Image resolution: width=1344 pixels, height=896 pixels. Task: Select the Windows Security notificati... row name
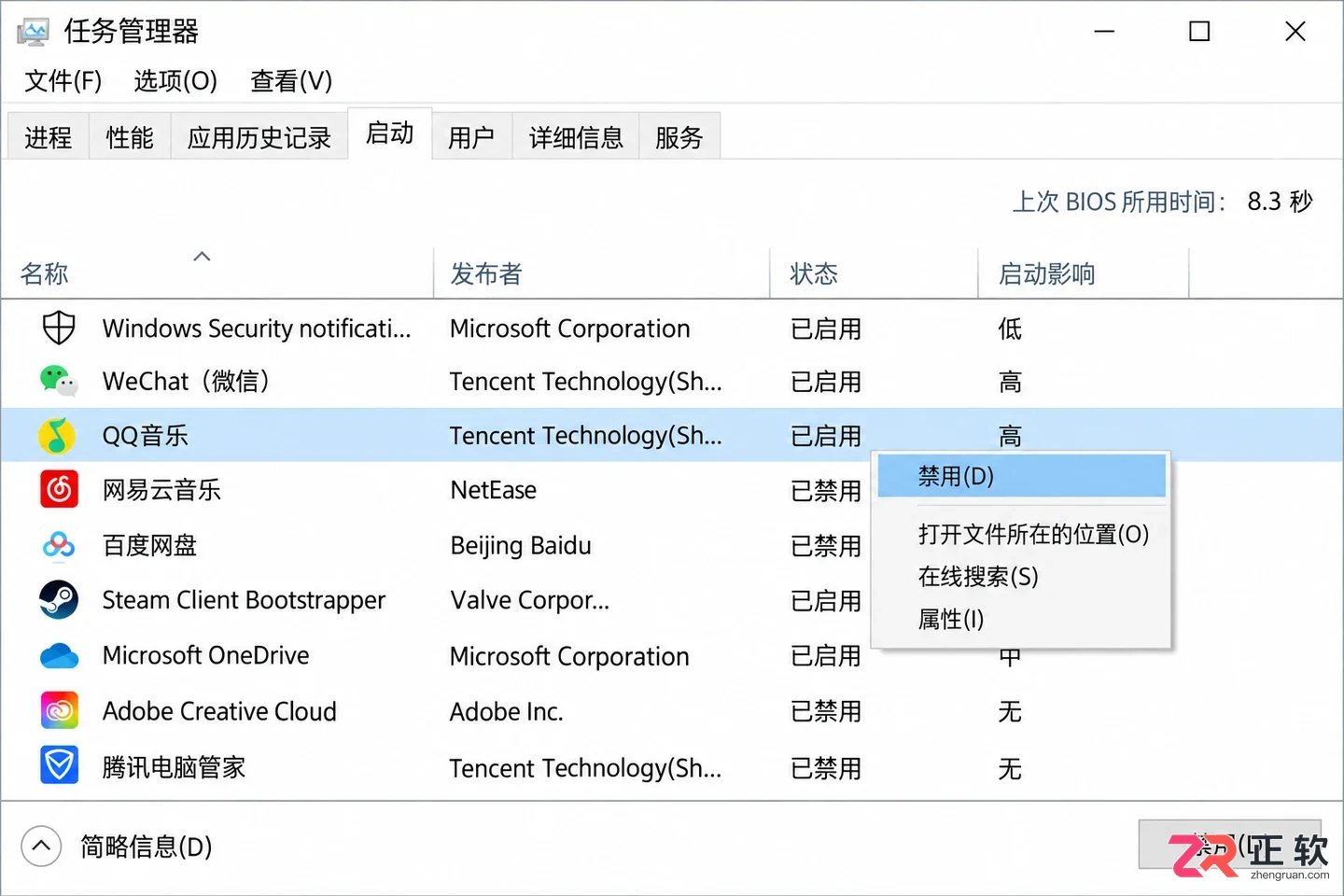257,329
